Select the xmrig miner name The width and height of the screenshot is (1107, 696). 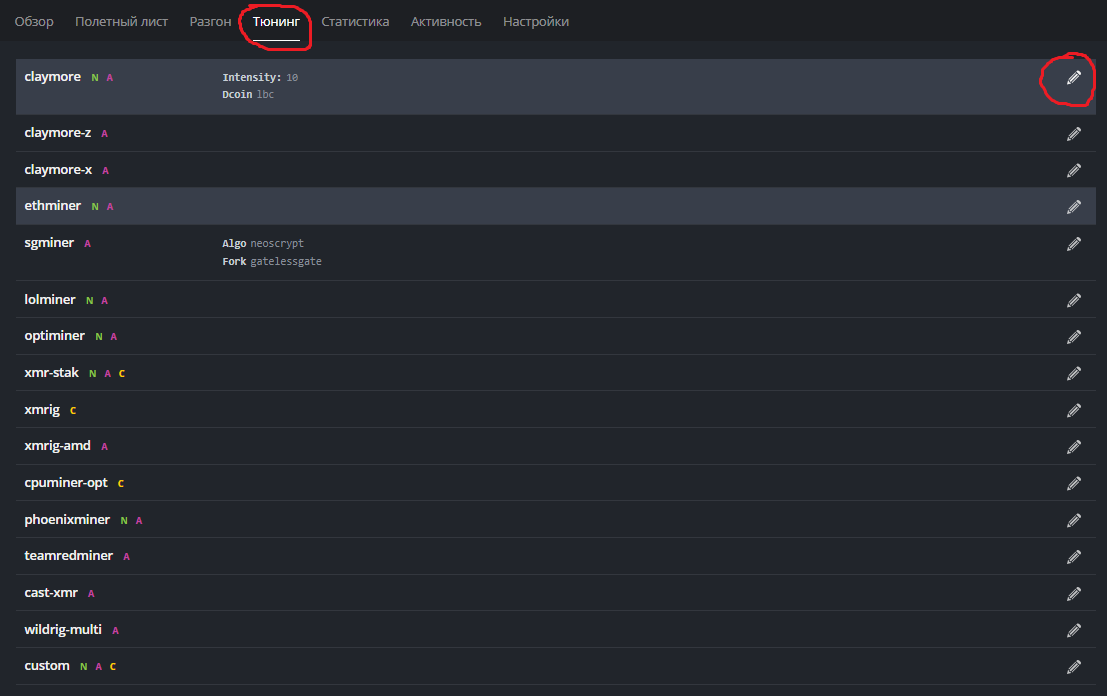tap(42, 409)
